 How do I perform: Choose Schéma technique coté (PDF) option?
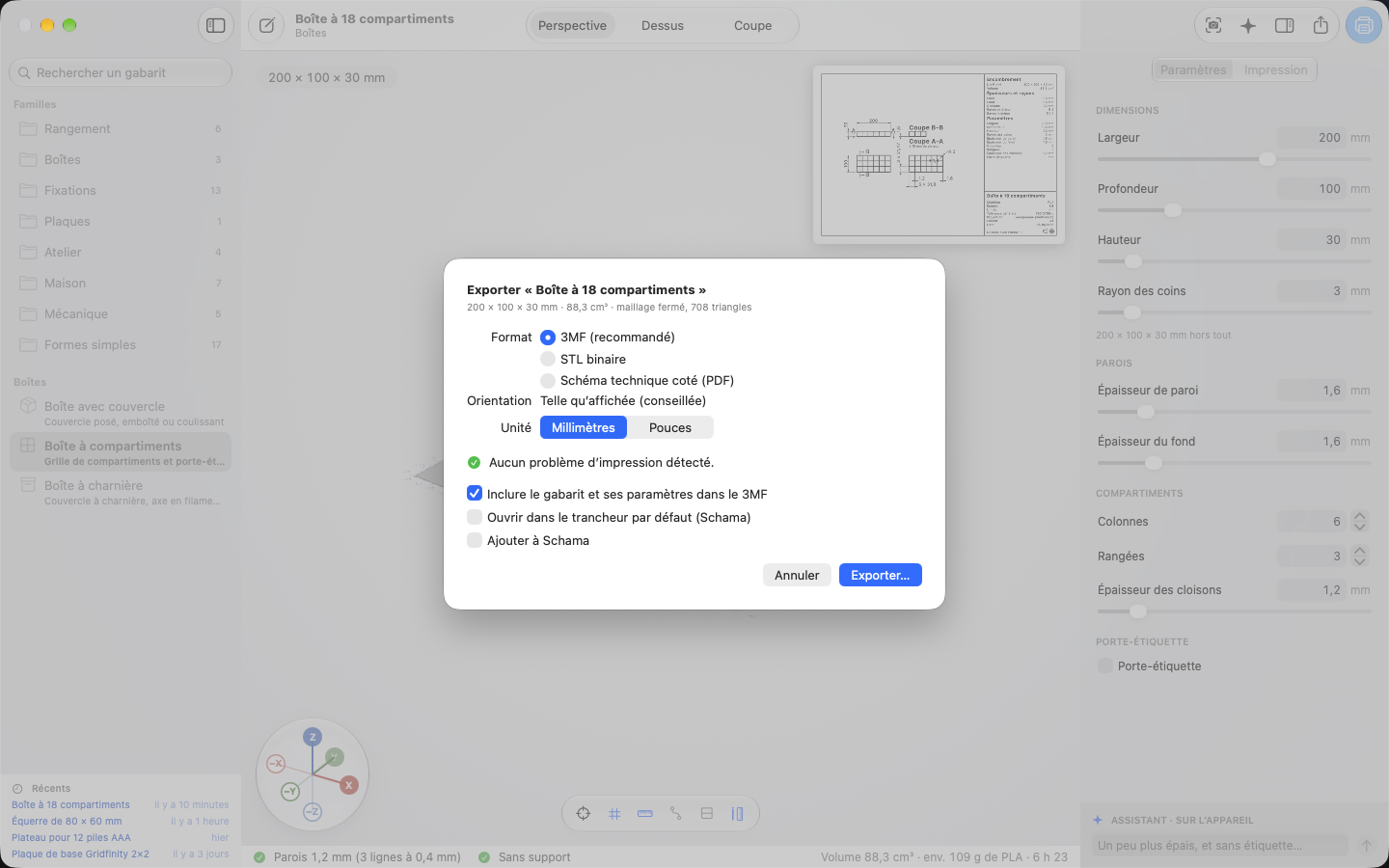coord(548,380)
